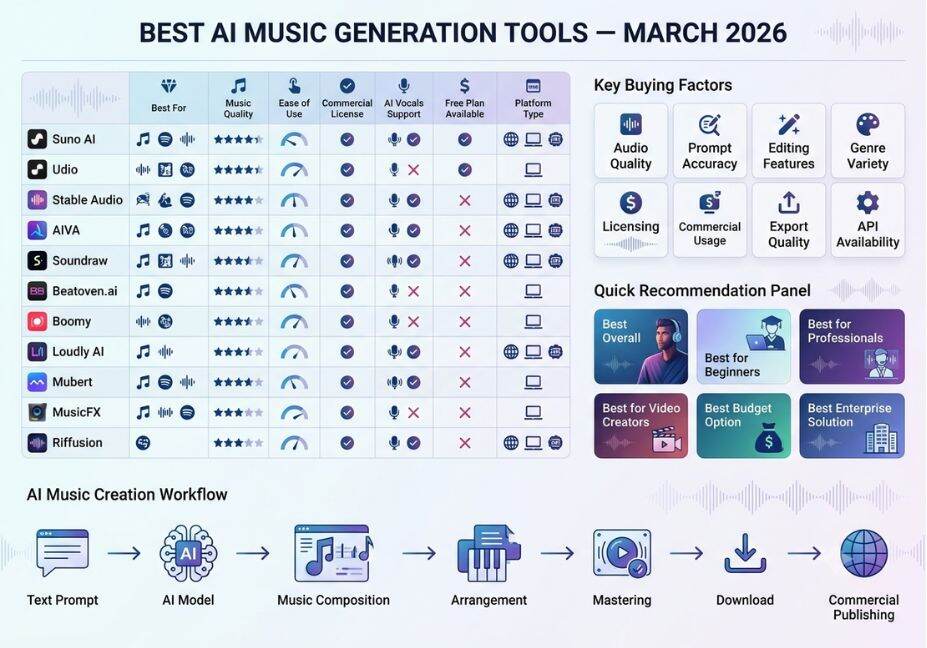Click Mubert ease of use gauge
This screenshot has width=927, height=648.
click(x=294, y=383)
